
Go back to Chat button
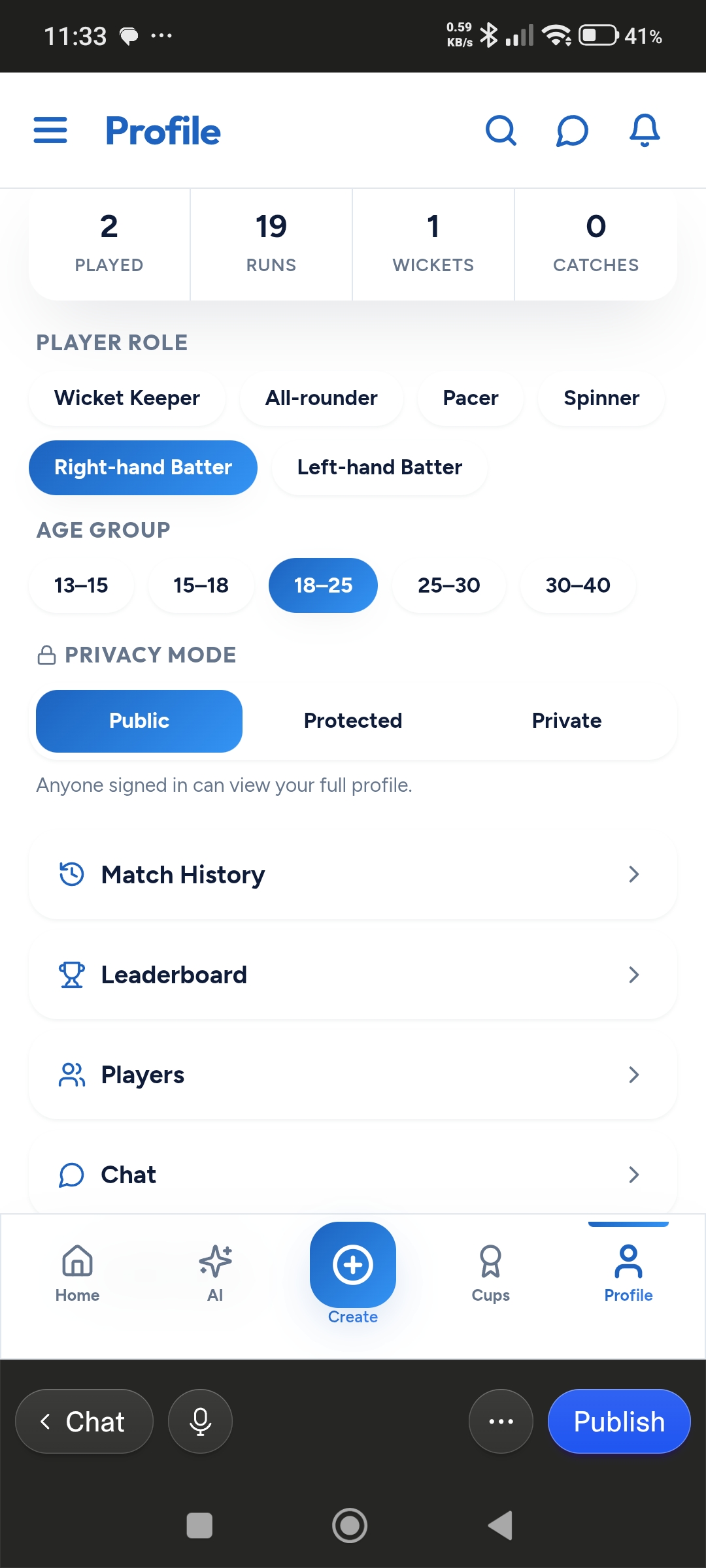(x=84, y=1421)
